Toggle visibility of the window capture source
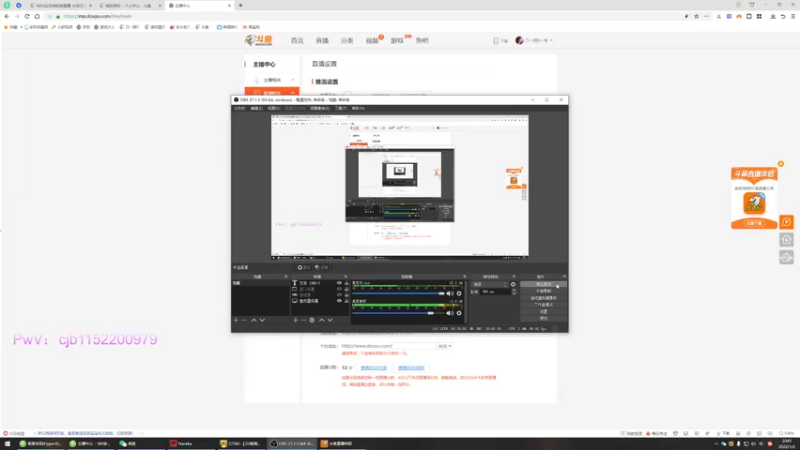The width and height of the screenshot is (800, 450). coord(339,289)
